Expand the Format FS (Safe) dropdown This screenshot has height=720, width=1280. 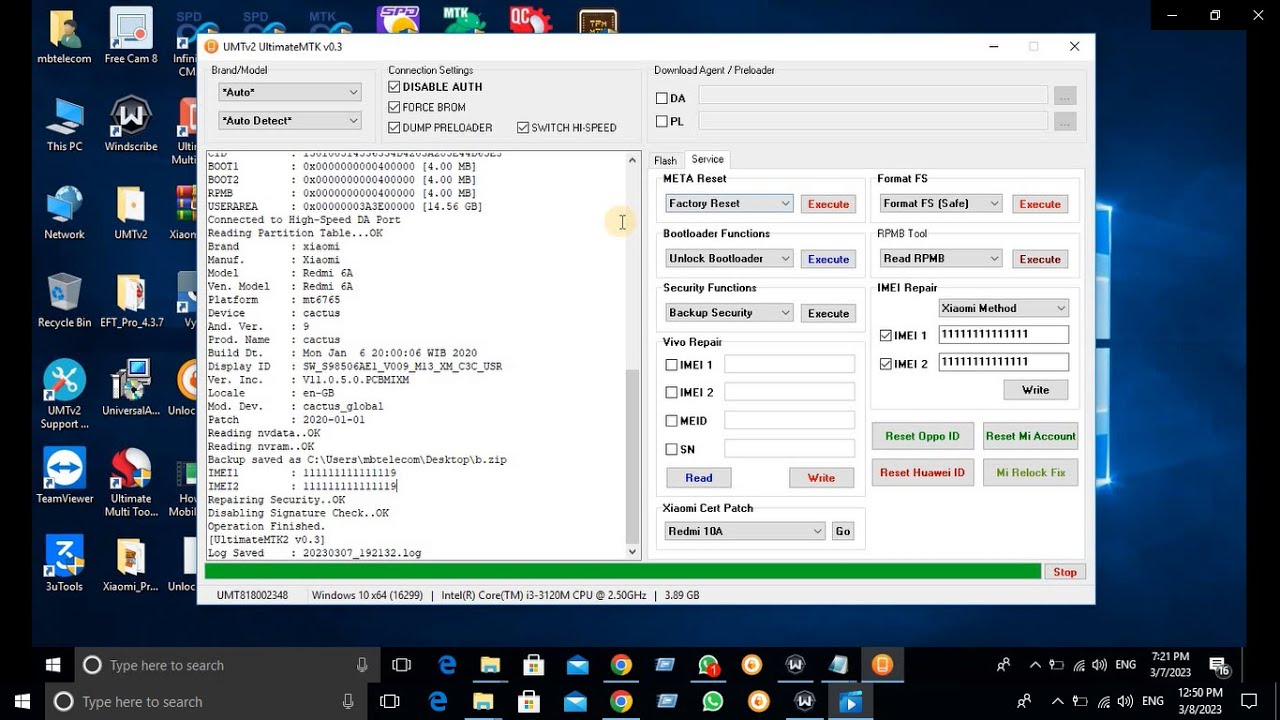(941, 203)
